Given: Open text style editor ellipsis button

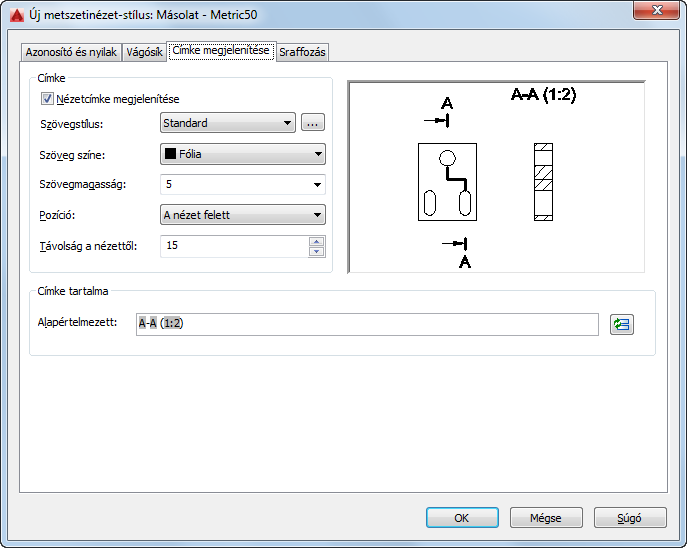Looking at the screenshot, I should pyautogui.click(x=312, y=123).
